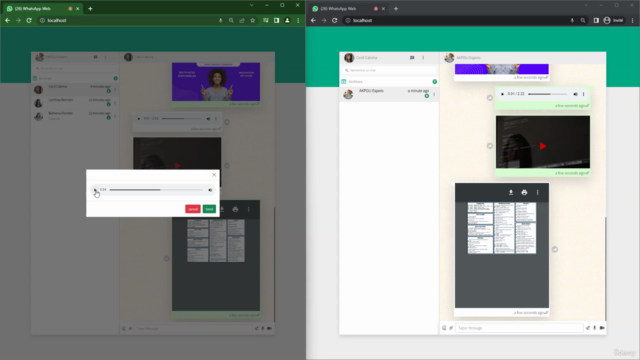The width and height of the screenshot is (640, 360).
Task: Play the recorded audio in the preview dialog
Action: coord(95,190)
